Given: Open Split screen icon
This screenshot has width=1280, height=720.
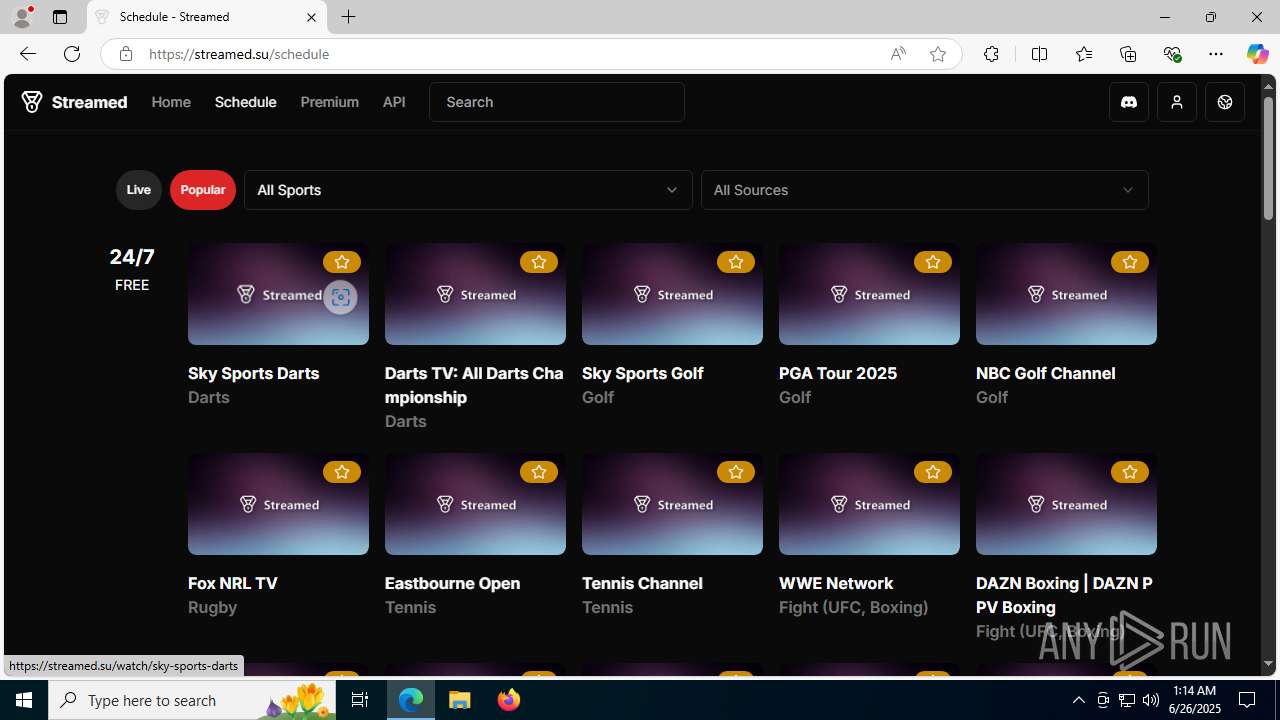Looking at the screenshot, I should click(x=1039, y=54).
